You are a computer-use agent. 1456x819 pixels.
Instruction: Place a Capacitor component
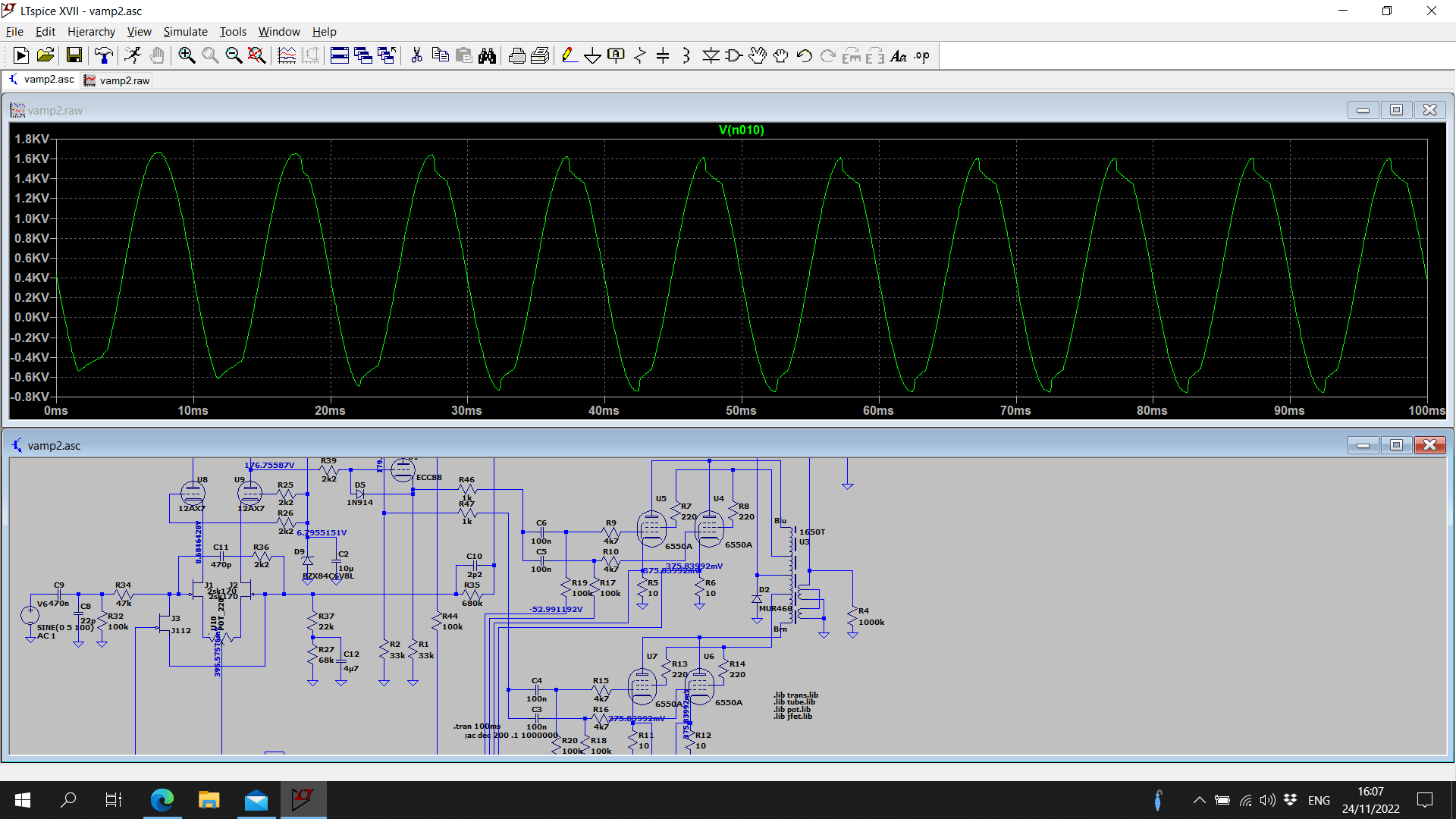tap(663, 55)
